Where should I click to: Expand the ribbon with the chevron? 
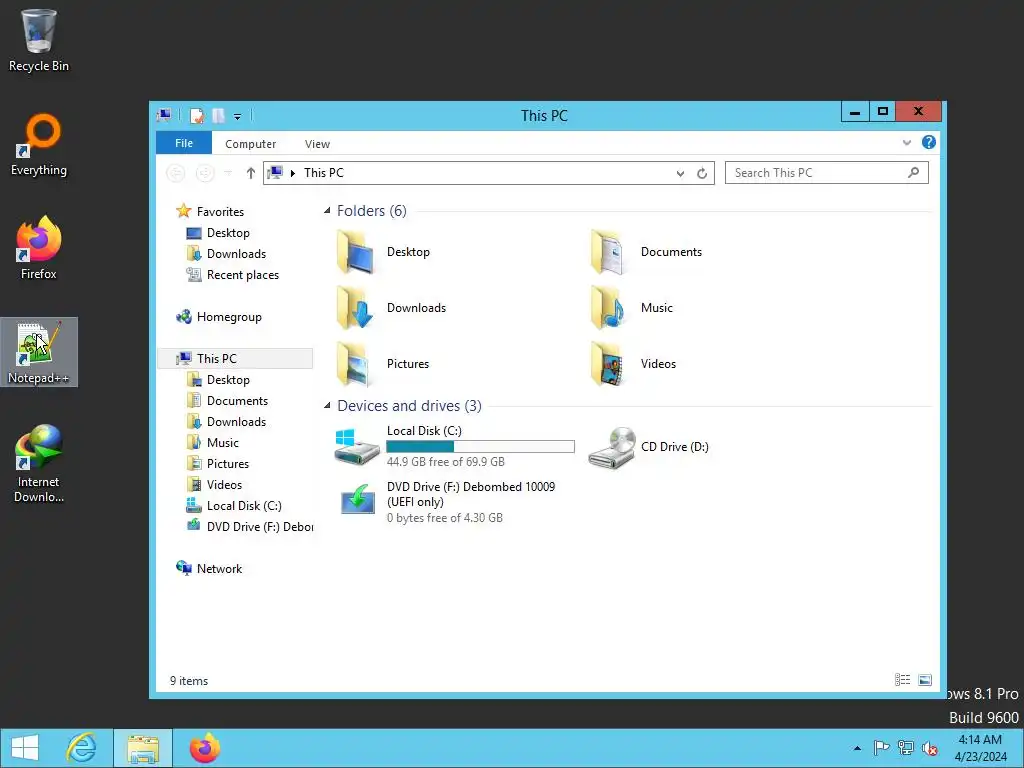(906, 143)
